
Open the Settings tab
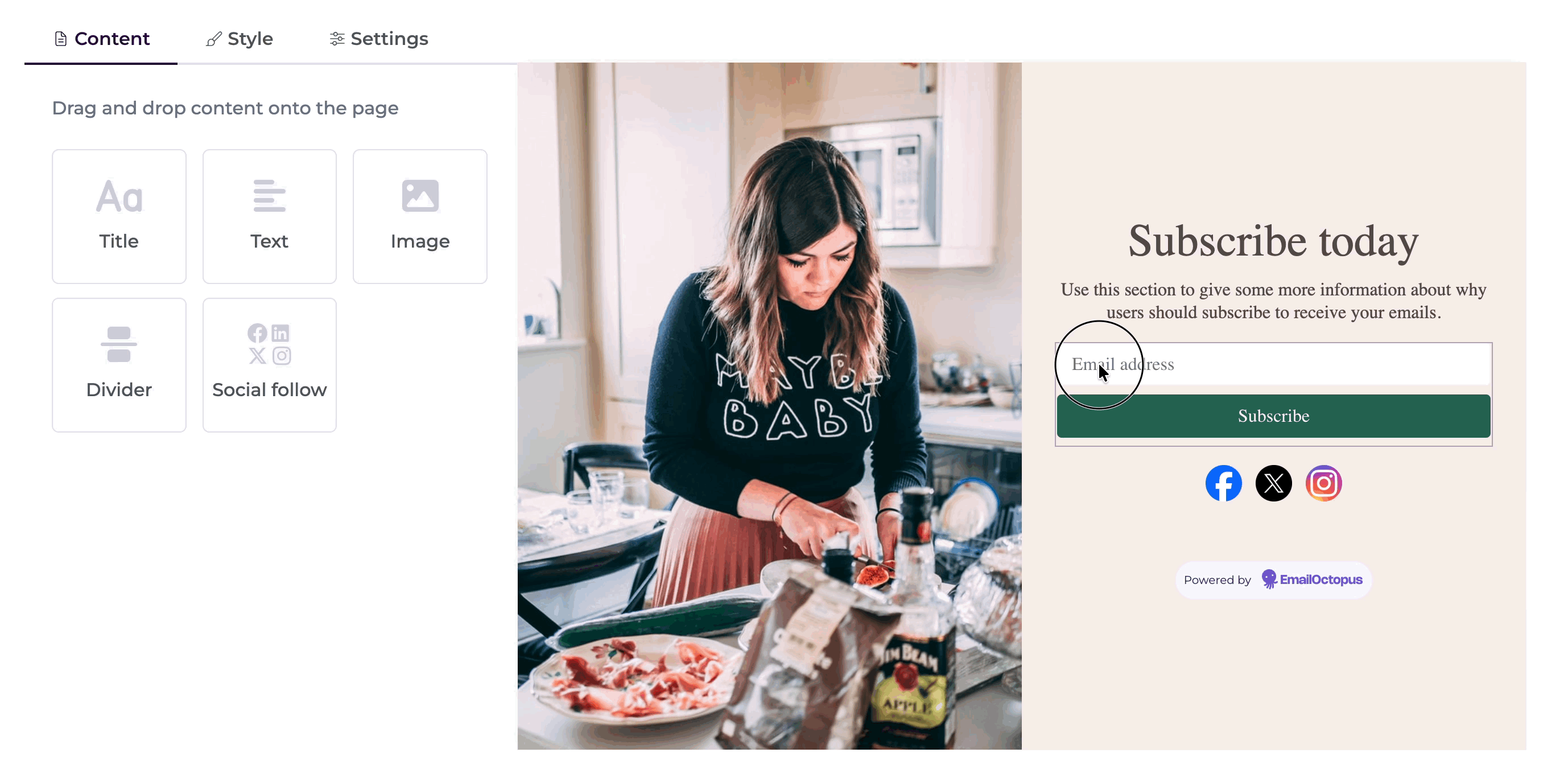tap(378, 39)
